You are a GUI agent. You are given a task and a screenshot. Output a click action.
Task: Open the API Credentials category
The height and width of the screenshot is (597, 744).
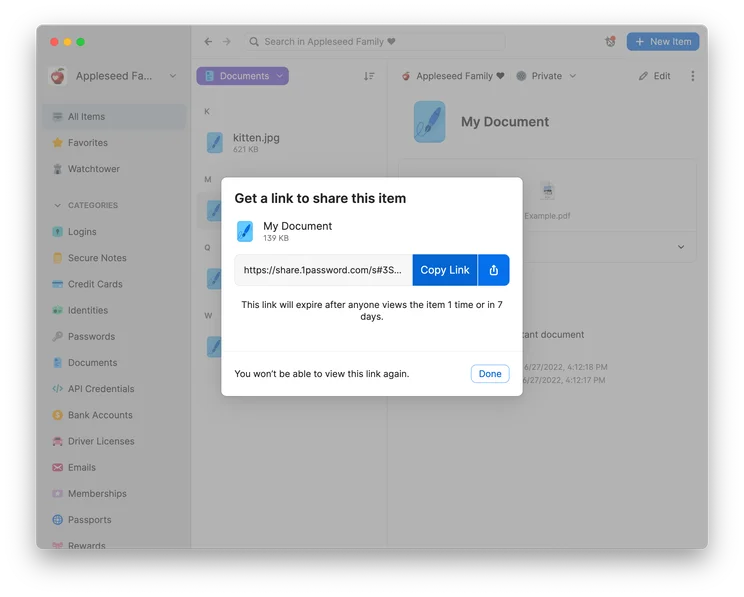[114, 389]
